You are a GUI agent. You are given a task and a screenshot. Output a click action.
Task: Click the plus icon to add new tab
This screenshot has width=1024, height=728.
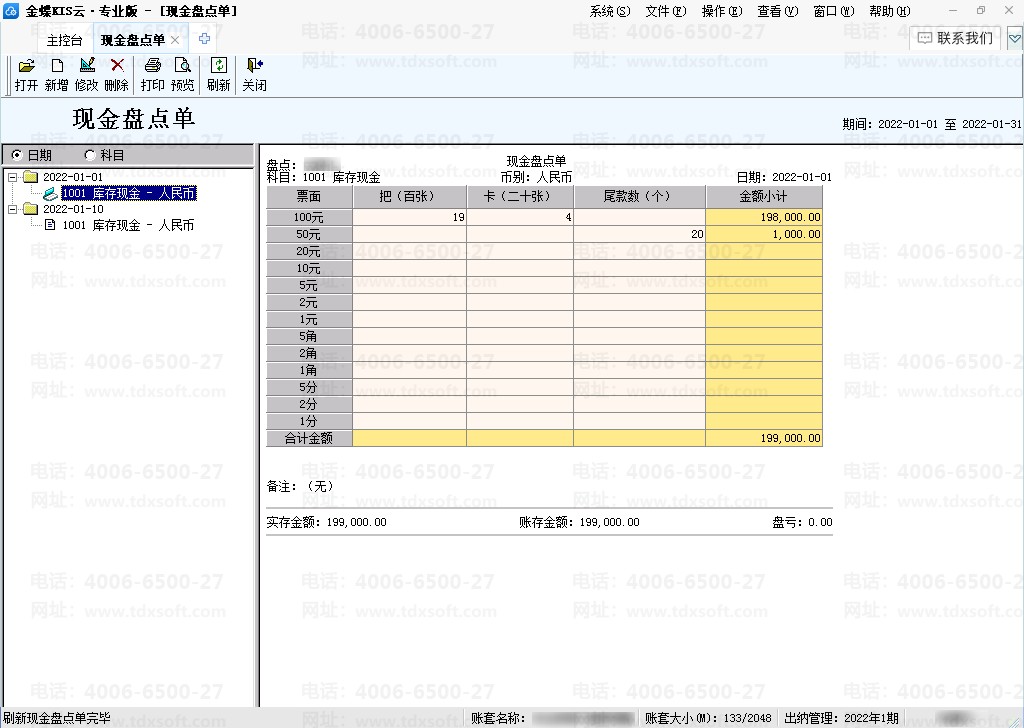[204, 39]
